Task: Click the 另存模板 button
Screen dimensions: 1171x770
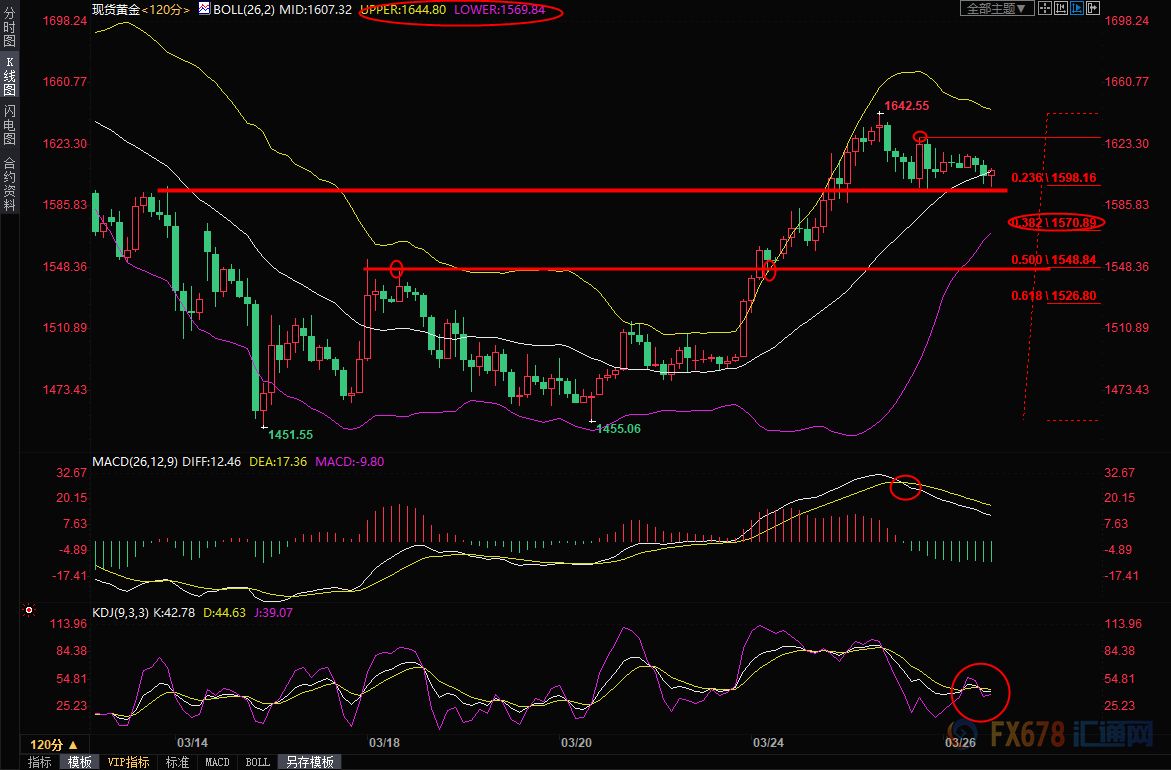Action: pos(310,762)
